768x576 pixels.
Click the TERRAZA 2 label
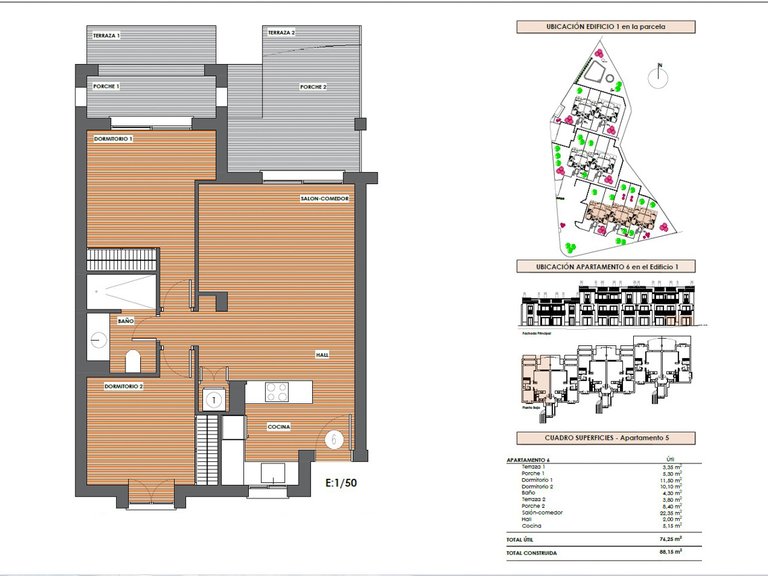click(x=282, y=33)
